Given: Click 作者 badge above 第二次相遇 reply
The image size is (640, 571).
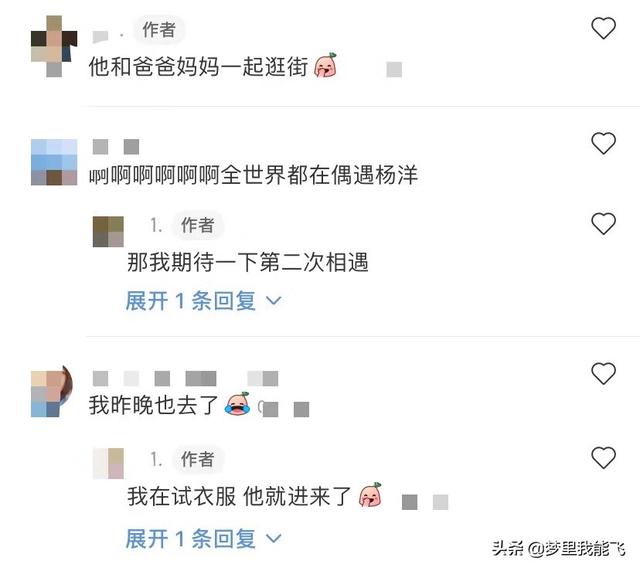Looking at the screenshot, I should coord(198,225).
